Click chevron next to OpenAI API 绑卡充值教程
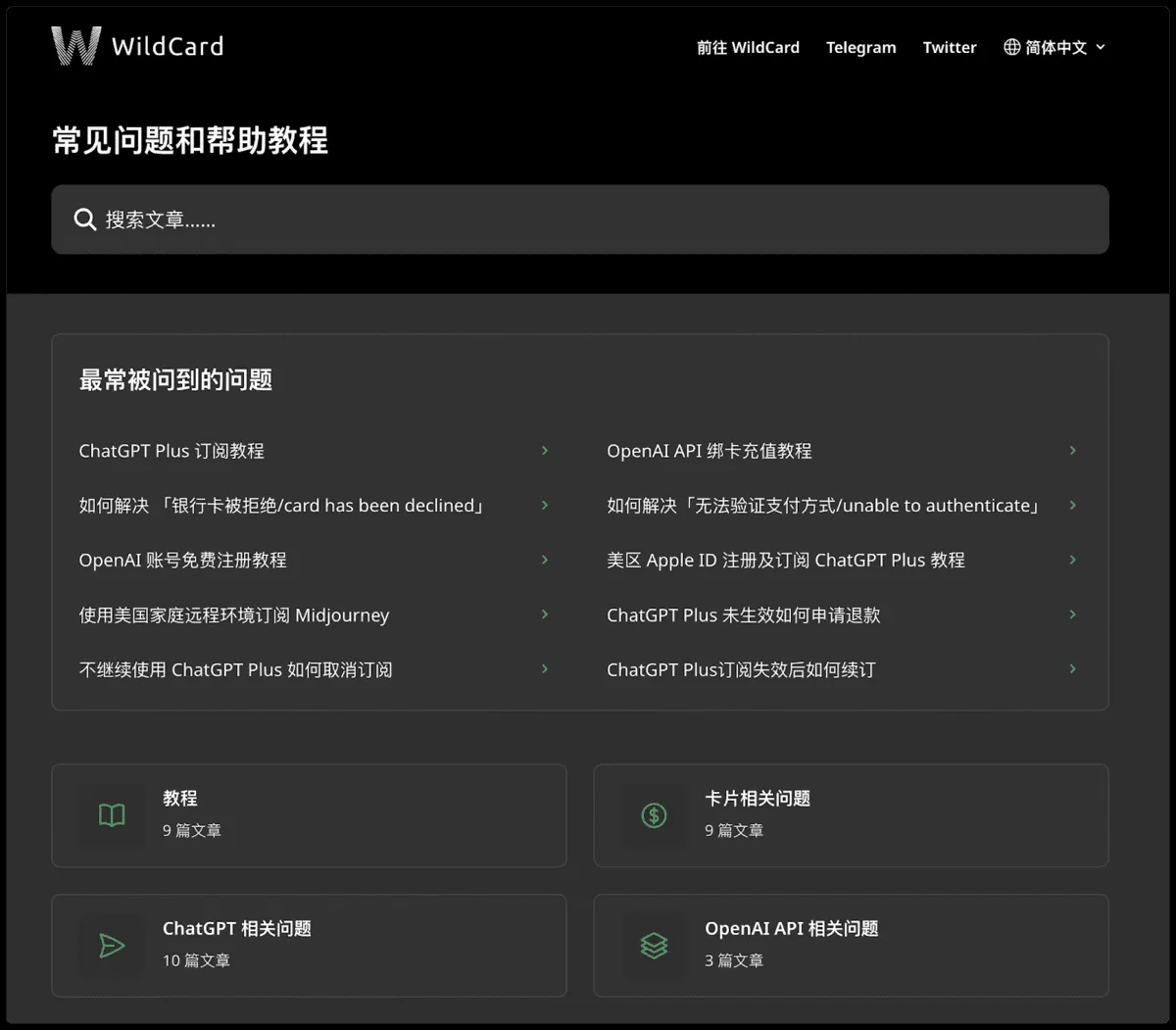This screenshot has width=1176, height=1030. click(x=1073, y=451)
